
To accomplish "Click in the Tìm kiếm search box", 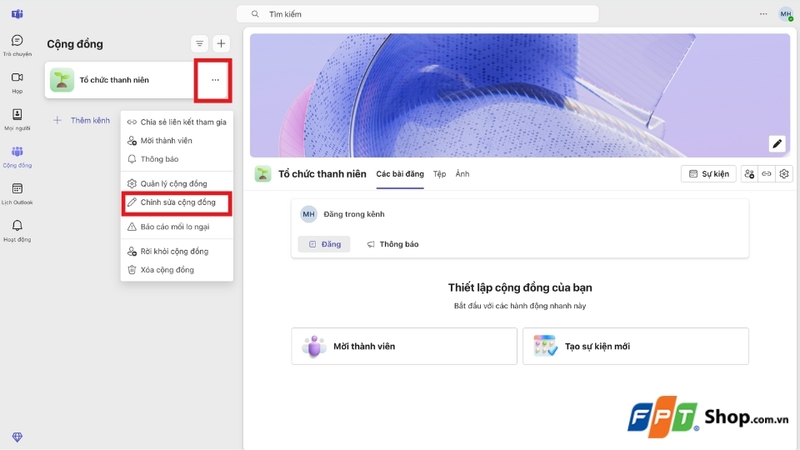I will pyautogui.click(x=417, y=14).
